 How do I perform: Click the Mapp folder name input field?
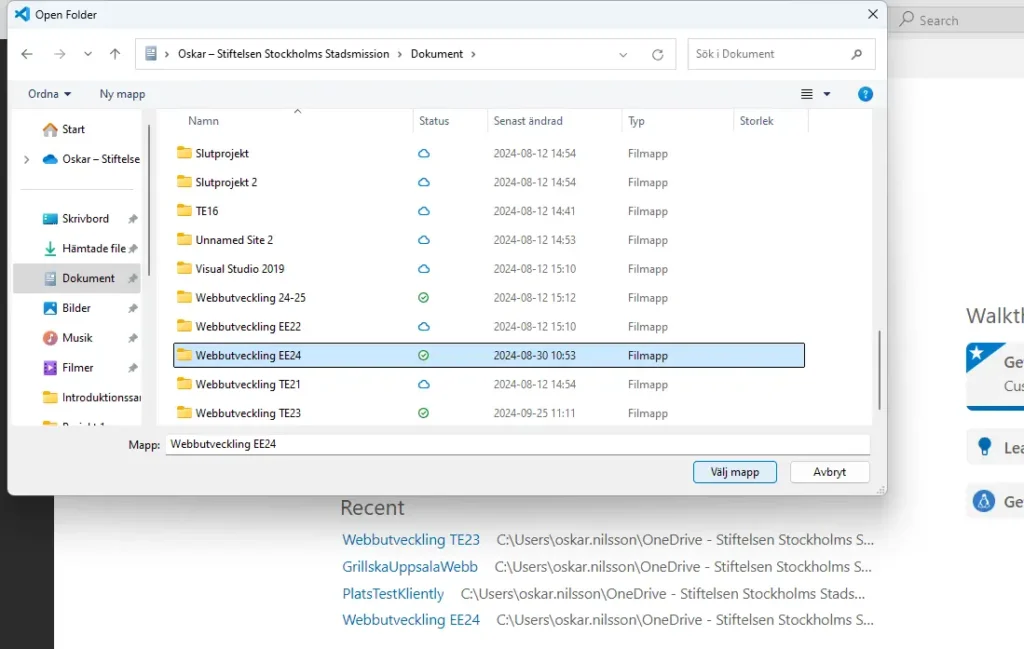[515, 444]
